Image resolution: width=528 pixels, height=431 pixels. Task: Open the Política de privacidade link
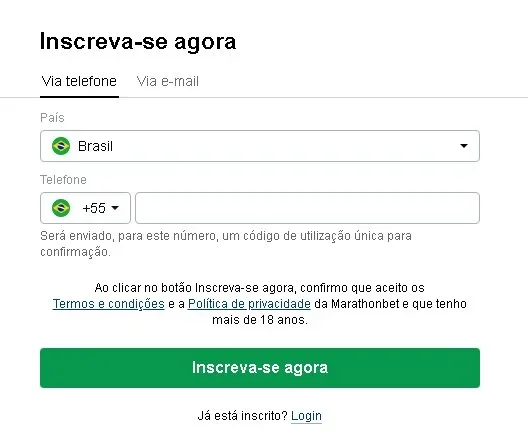point(249,304)
